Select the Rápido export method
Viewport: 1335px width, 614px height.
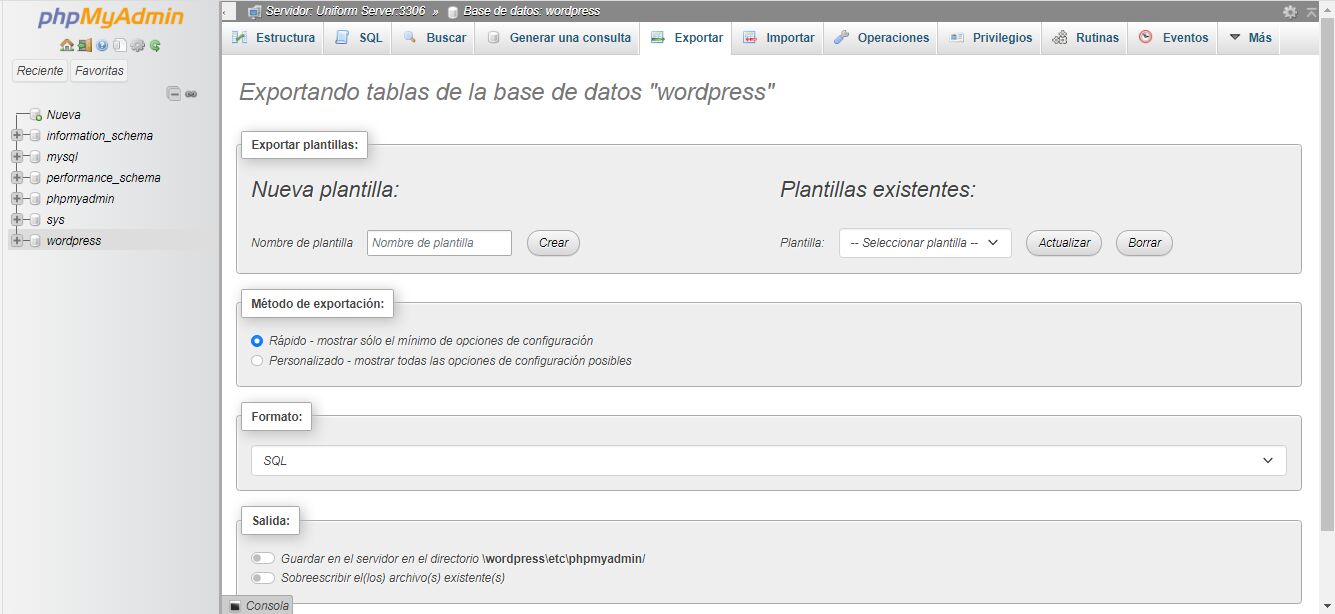tap(257, 340)
